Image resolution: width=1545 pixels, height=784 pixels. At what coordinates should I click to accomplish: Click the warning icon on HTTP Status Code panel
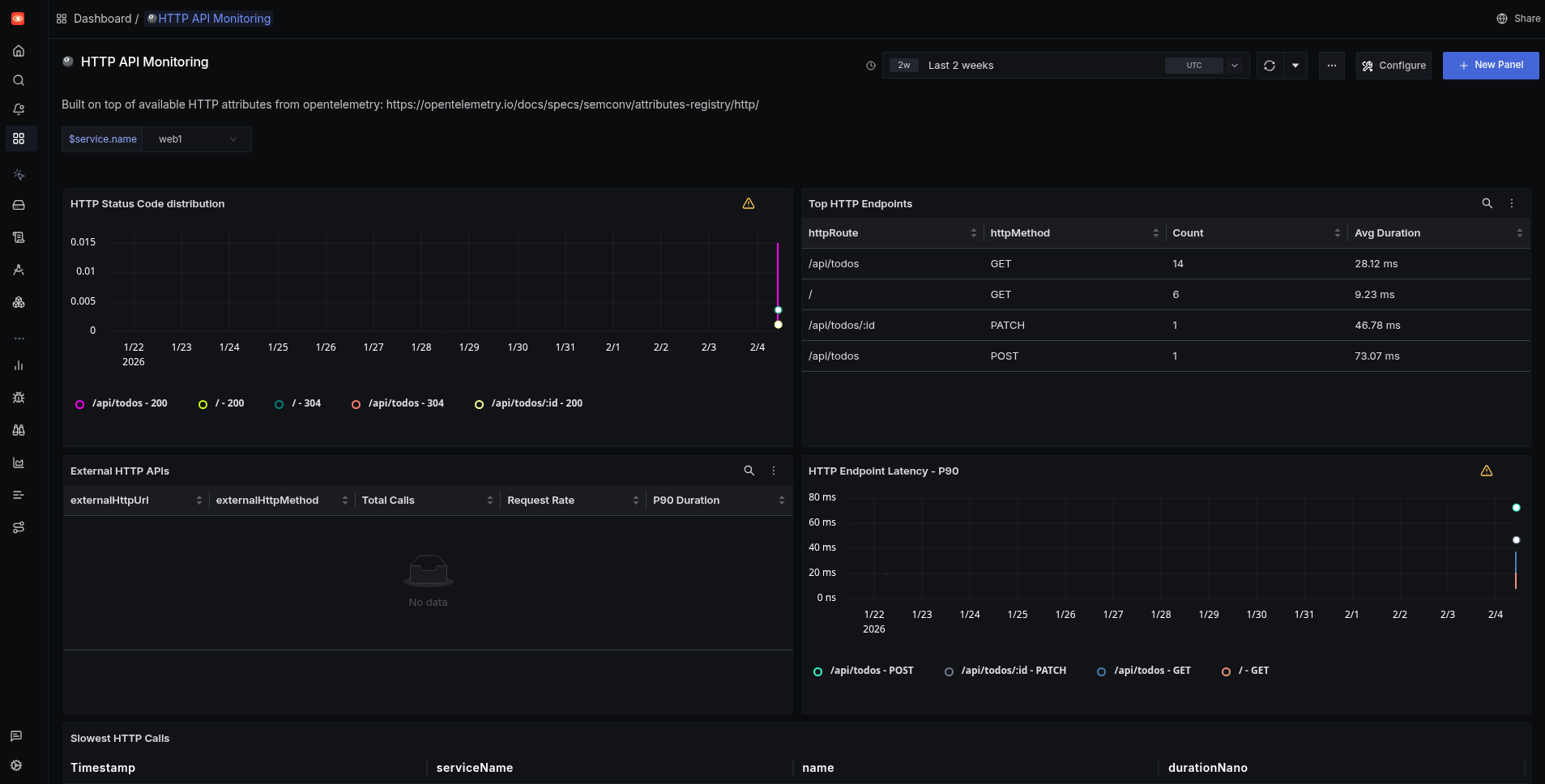tap(748, 203)
